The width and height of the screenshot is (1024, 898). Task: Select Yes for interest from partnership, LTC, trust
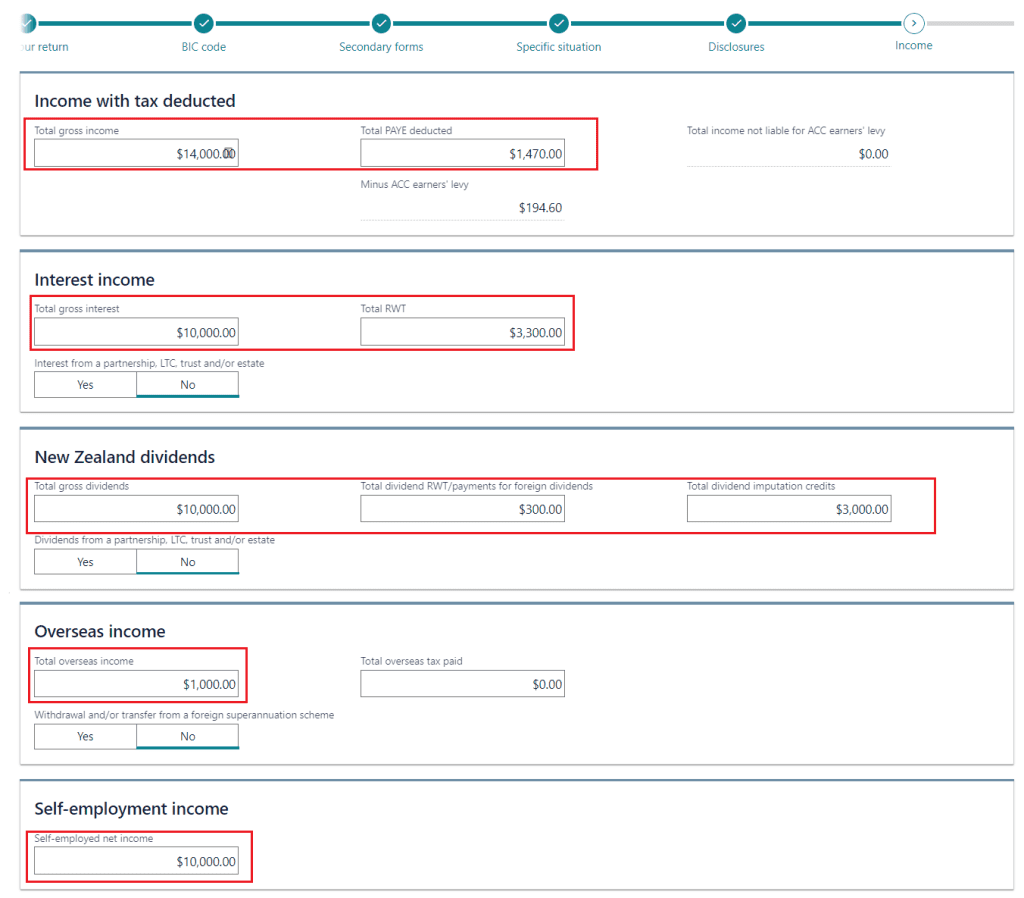86,385
